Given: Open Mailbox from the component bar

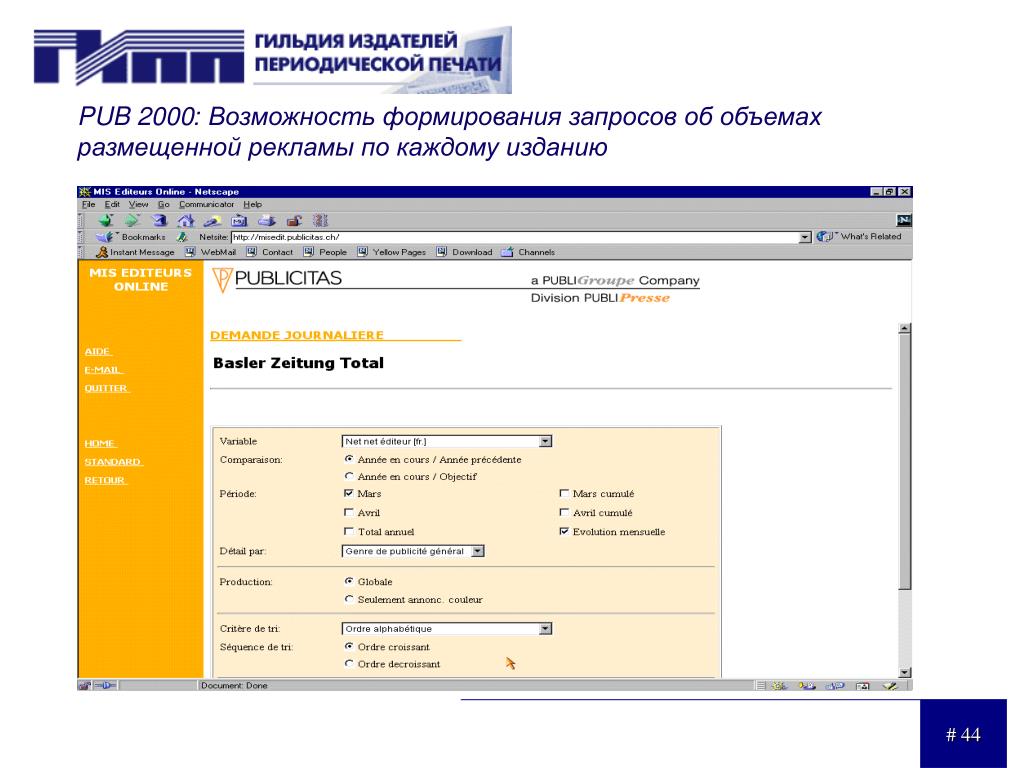Looking at the screenshot, I should tap(807, 686).
